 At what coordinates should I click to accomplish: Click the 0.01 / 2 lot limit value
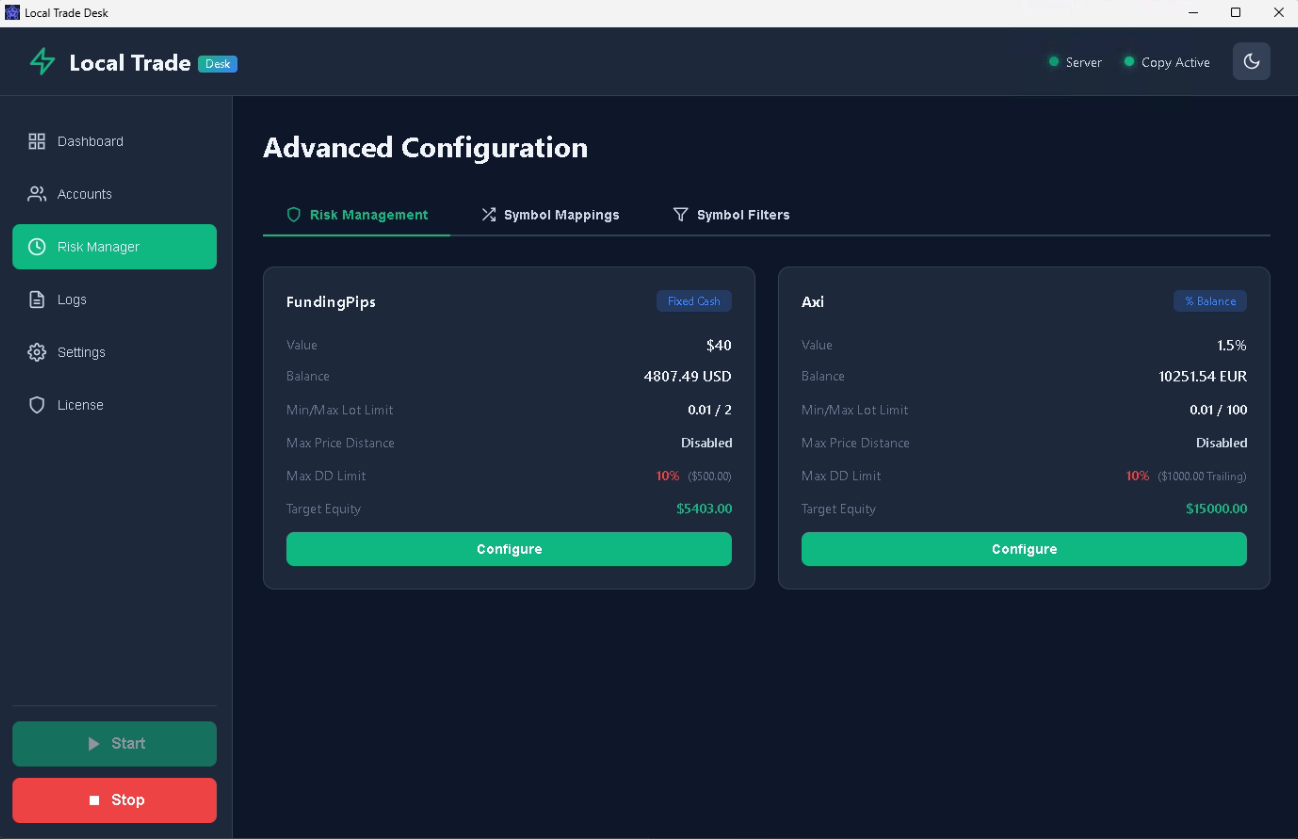710,410
